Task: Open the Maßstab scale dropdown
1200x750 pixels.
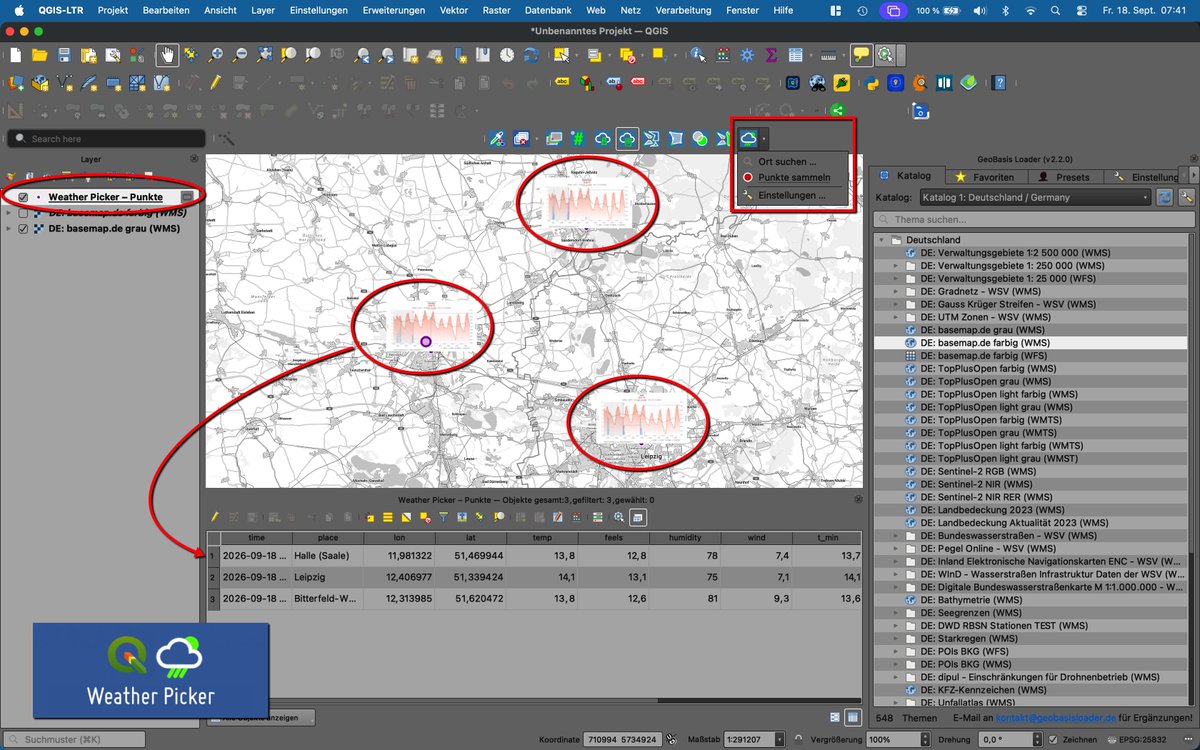Action: coord(781,739)
